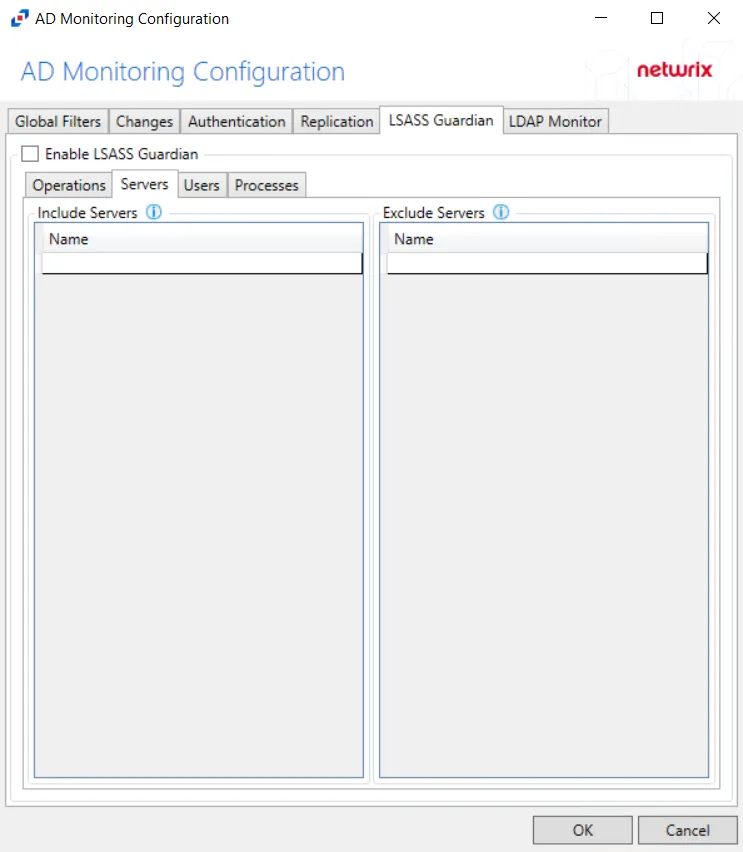Close the AD Monitoring Configuration window
The height and width of the screenshot is (852, 743).
[x=714, y=18]
